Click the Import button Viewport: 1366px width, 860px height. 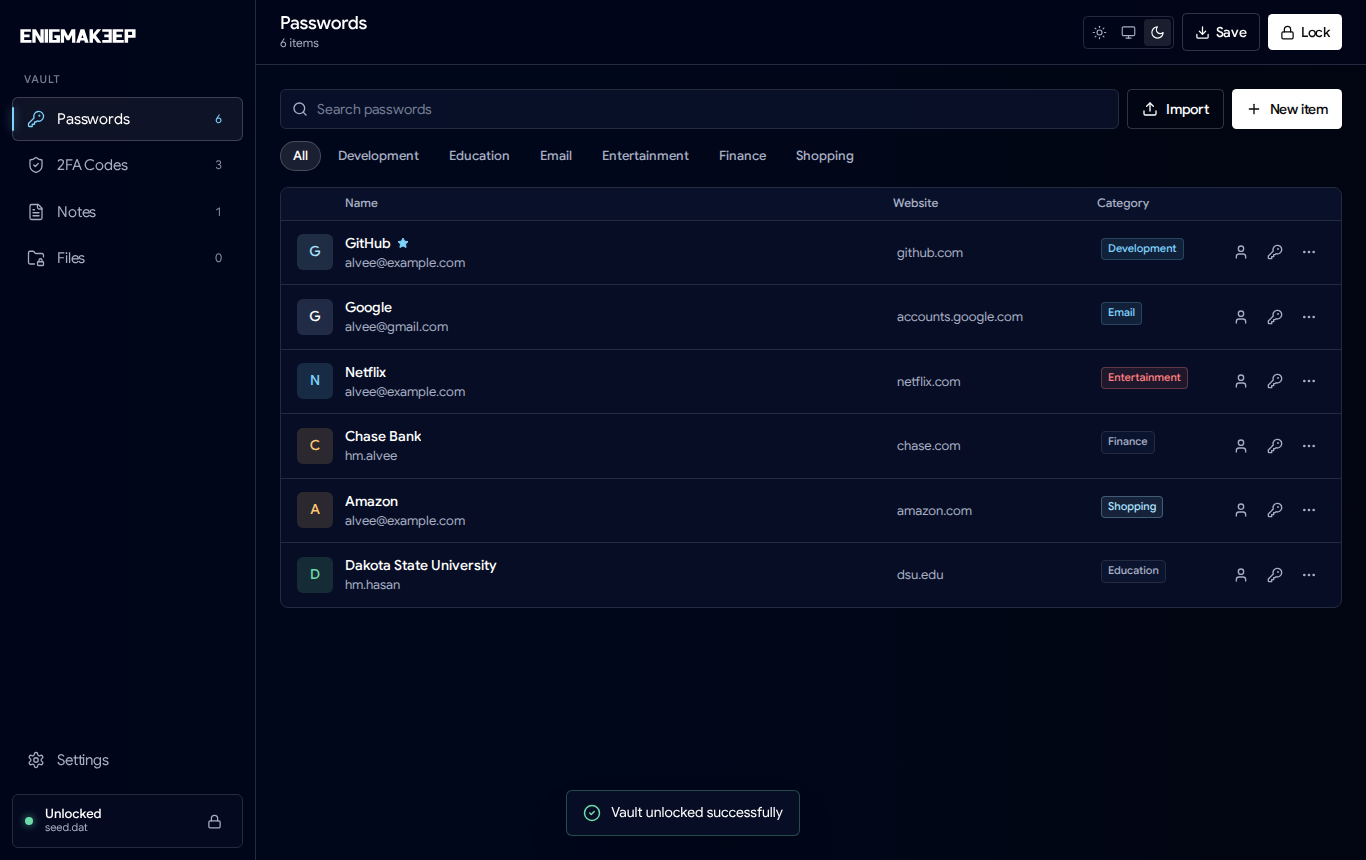click(1175, 109)
